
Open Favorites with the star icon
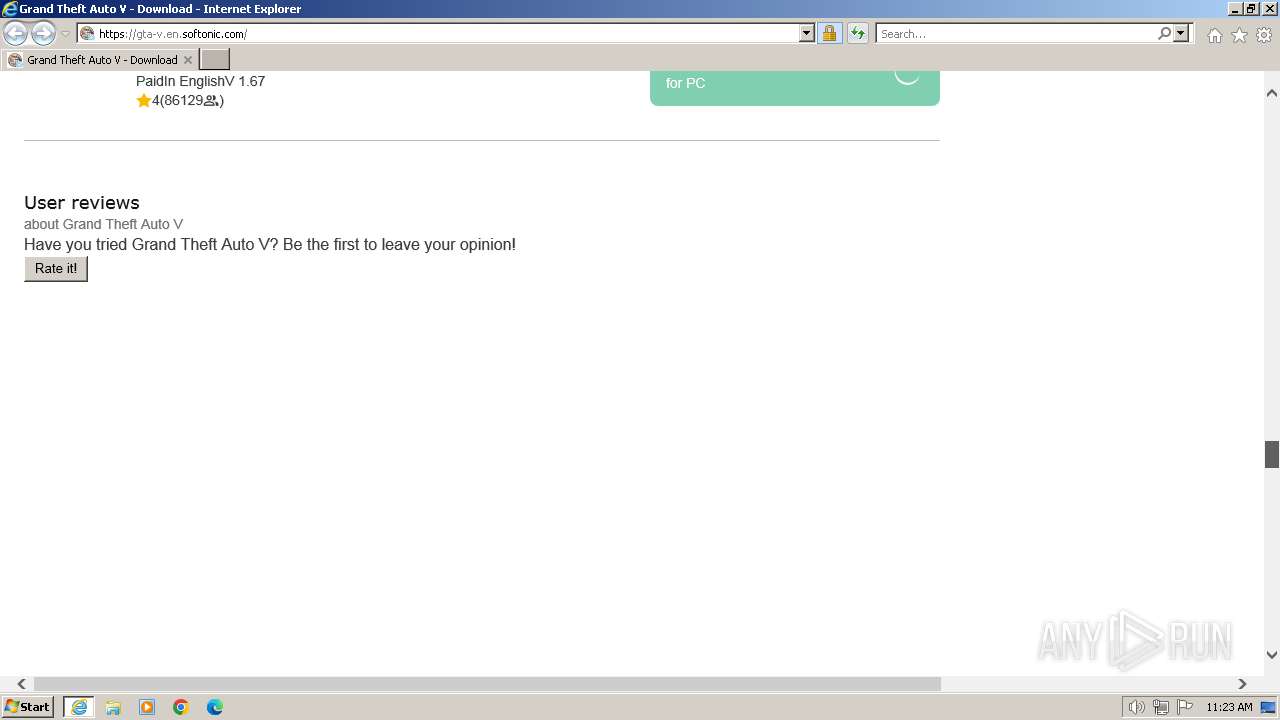tap(1239, 35)
